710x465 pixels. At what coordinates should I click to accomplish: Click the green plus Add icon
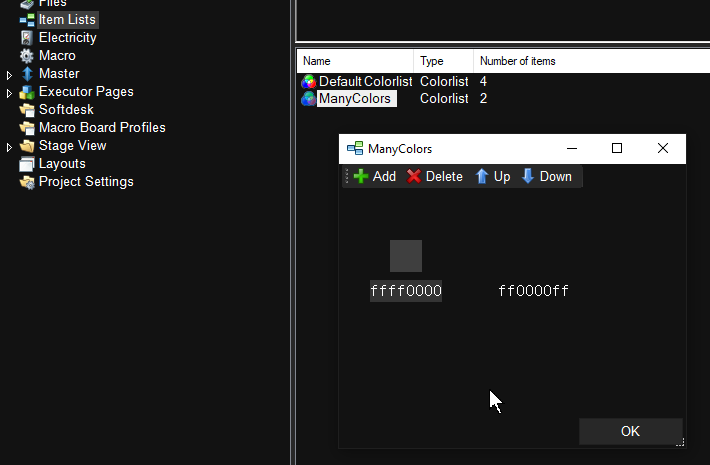(361, 176)
